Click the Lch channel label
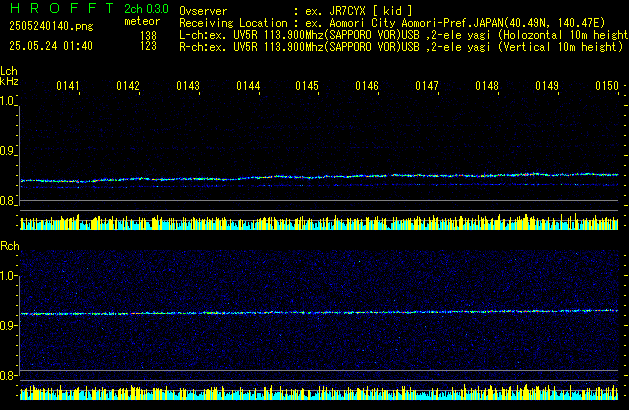The height and width of the screenshot is (410, 629). [x=9, y=71]
